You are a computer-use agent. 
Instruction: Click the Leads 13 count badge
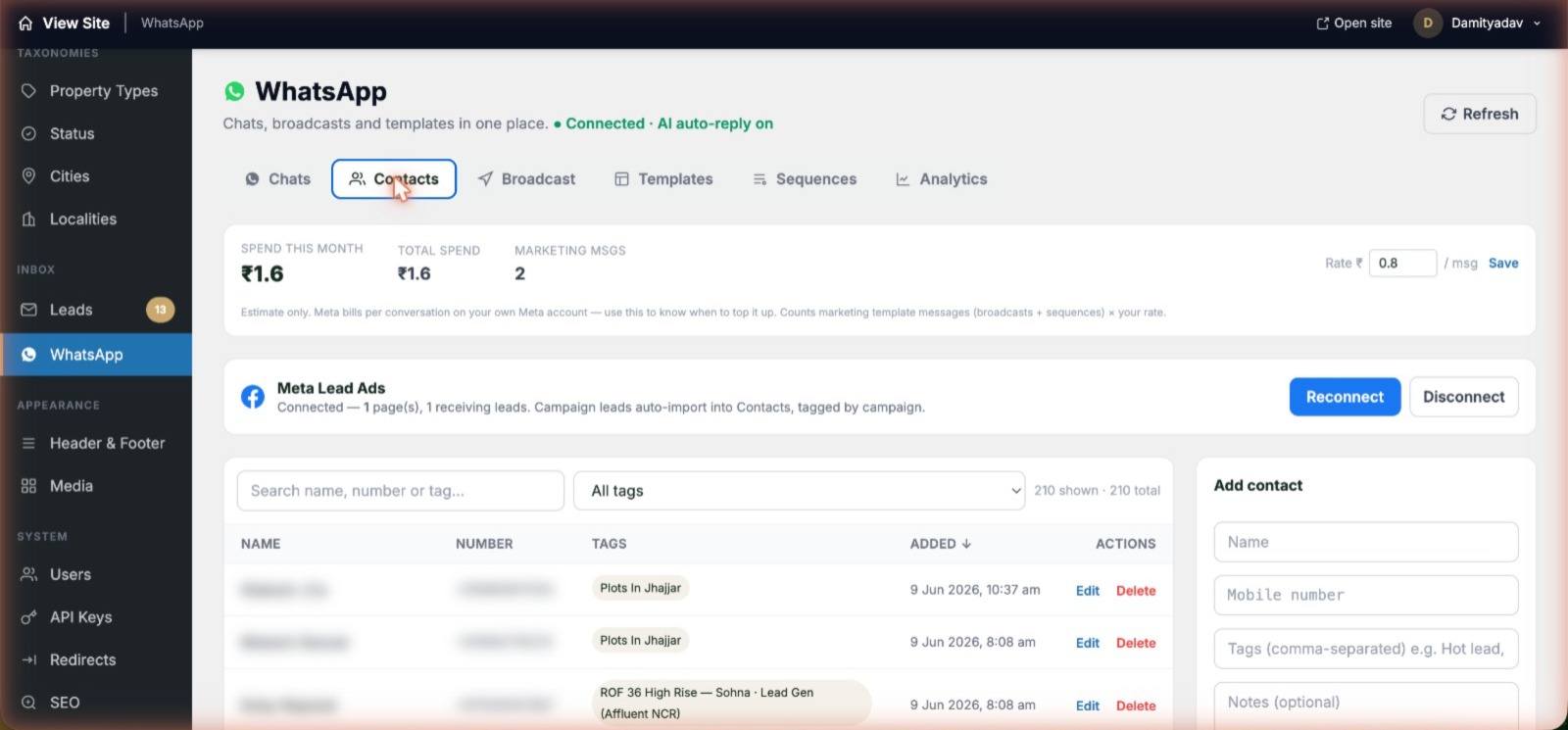tap(160, 310)
